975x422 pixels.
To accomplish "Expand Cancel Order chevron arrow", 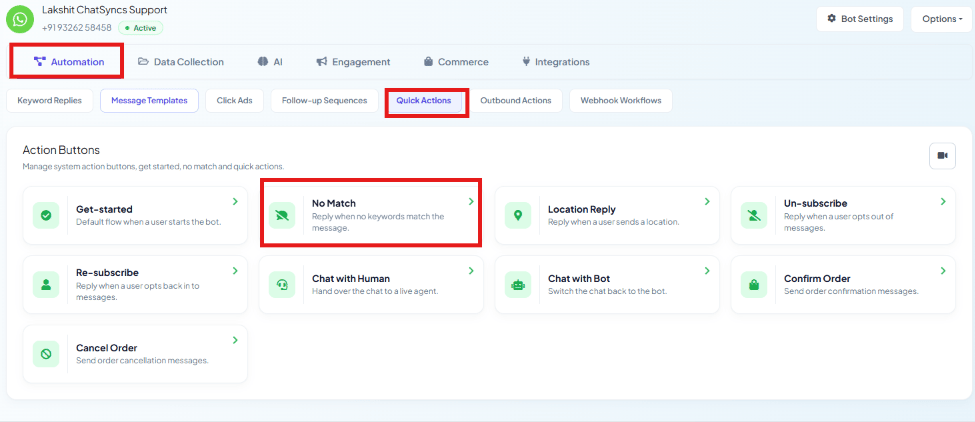I will tap(235, 340).
